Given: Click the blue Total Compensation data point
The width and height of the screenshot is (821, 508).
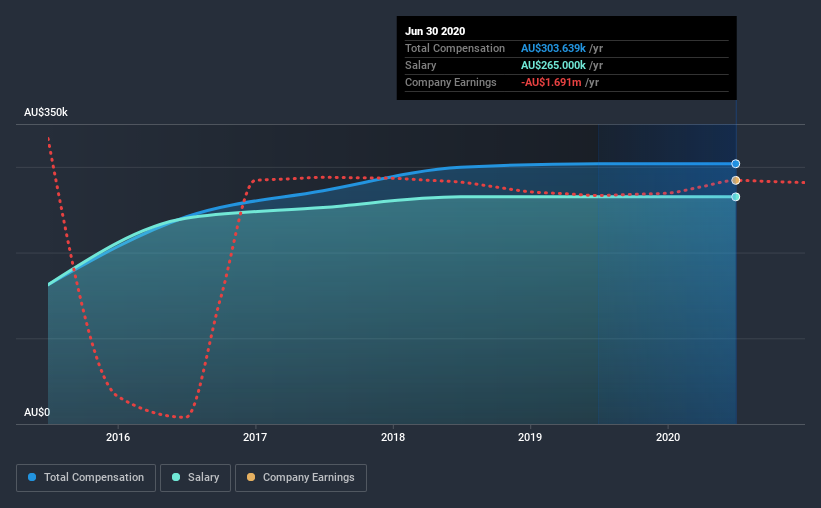Looking at the screenshot, I should 736,164.
